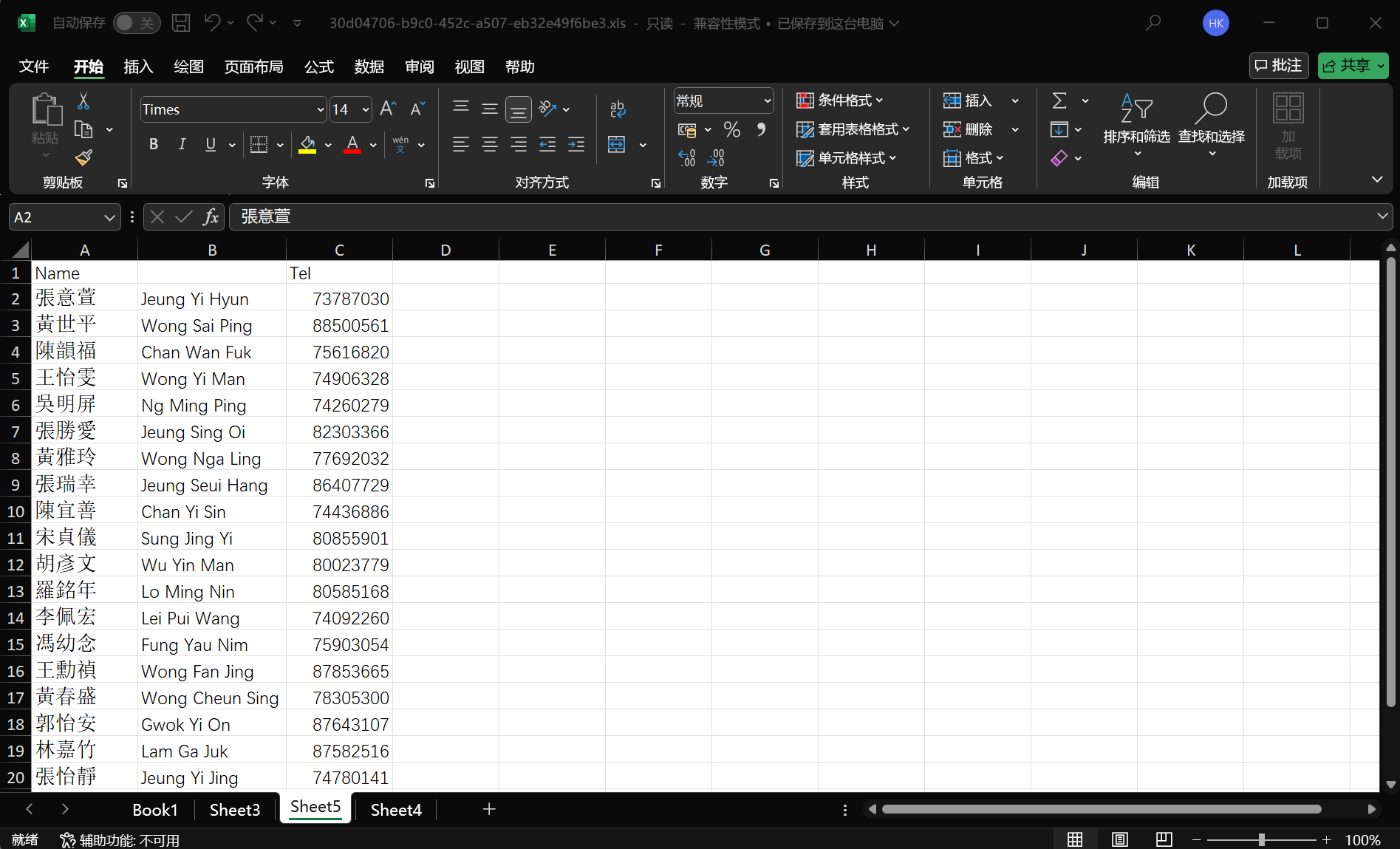Click the Wrap Text icon
The height and width of the screenshot is (849, 1400).
click(618, 109)
